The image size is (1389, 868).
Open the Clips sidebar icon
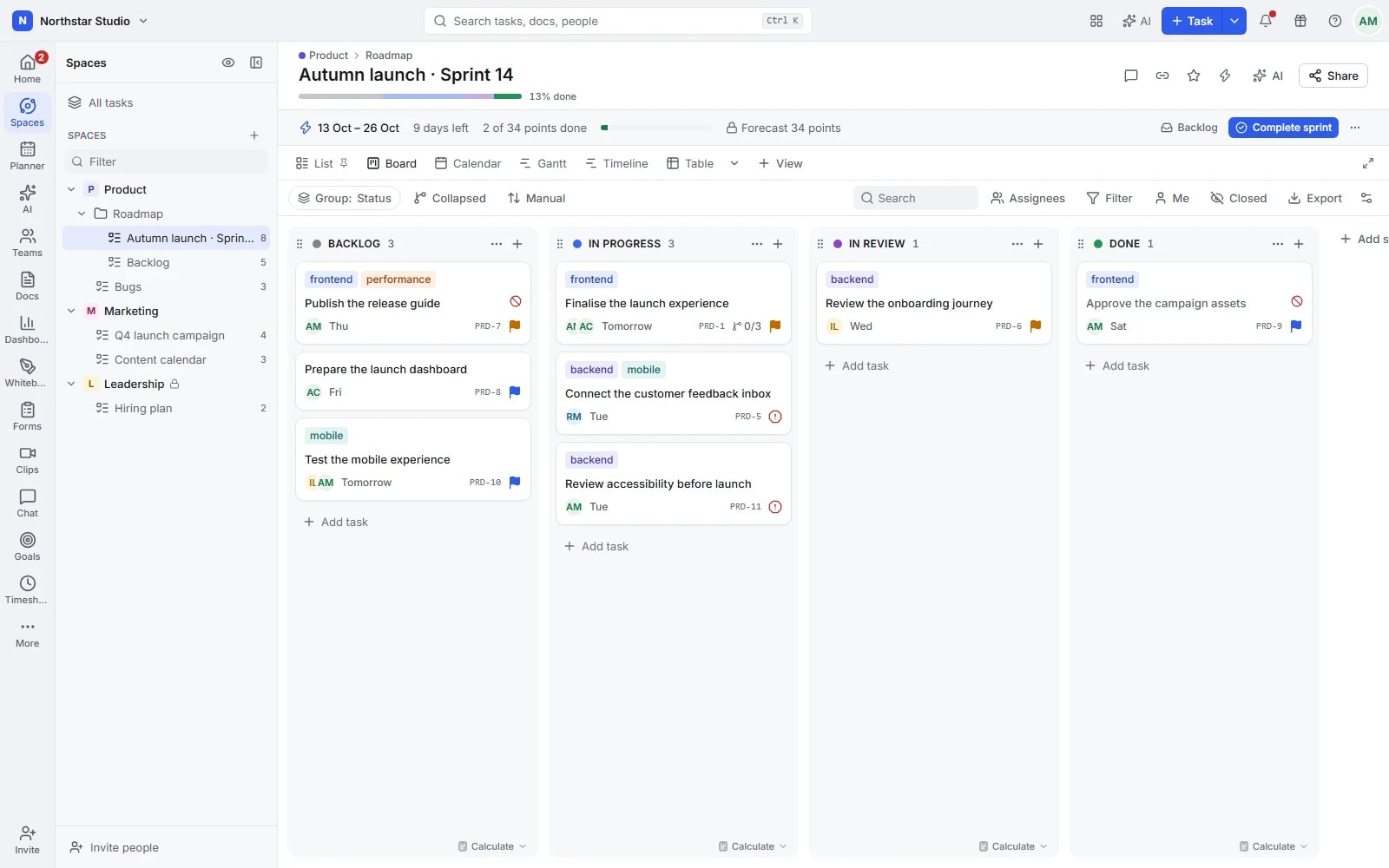[27, 459]
